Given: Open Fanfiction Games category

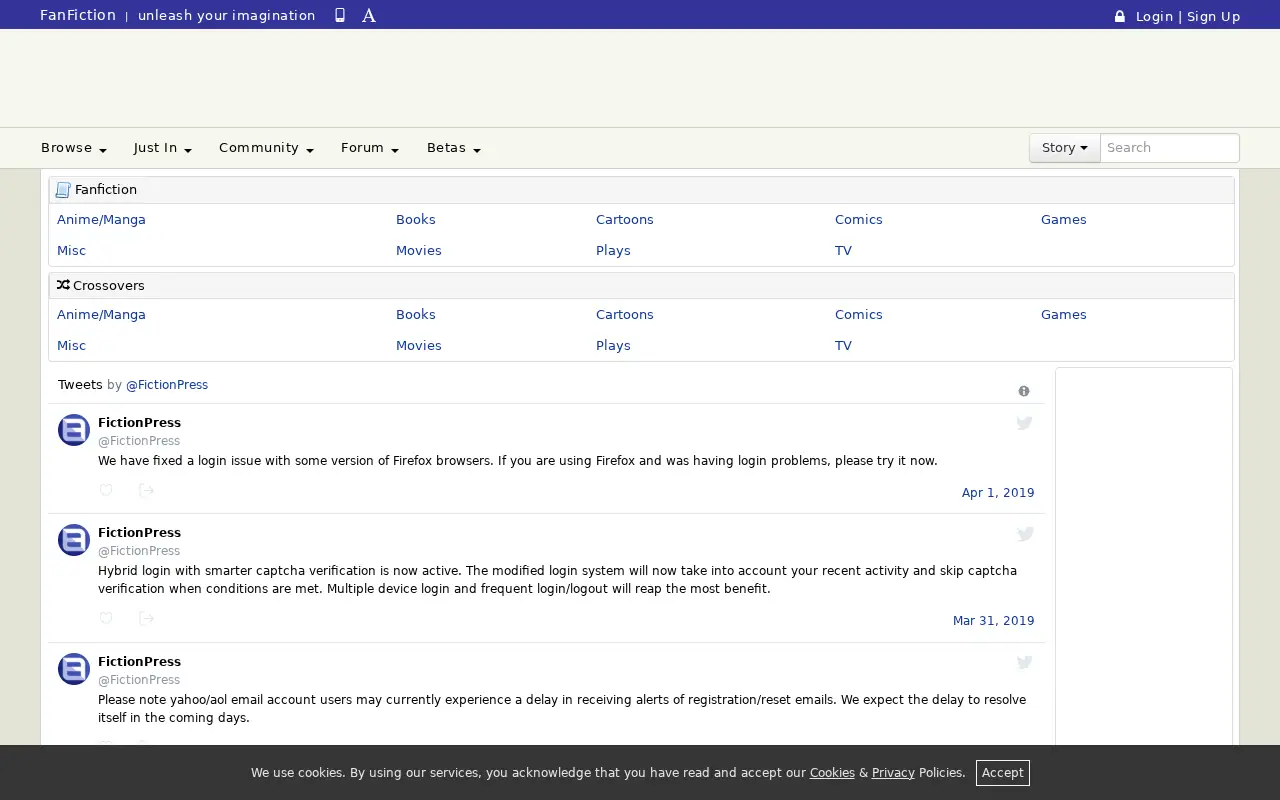Looking at the screenshot, I should (1063, 220).
